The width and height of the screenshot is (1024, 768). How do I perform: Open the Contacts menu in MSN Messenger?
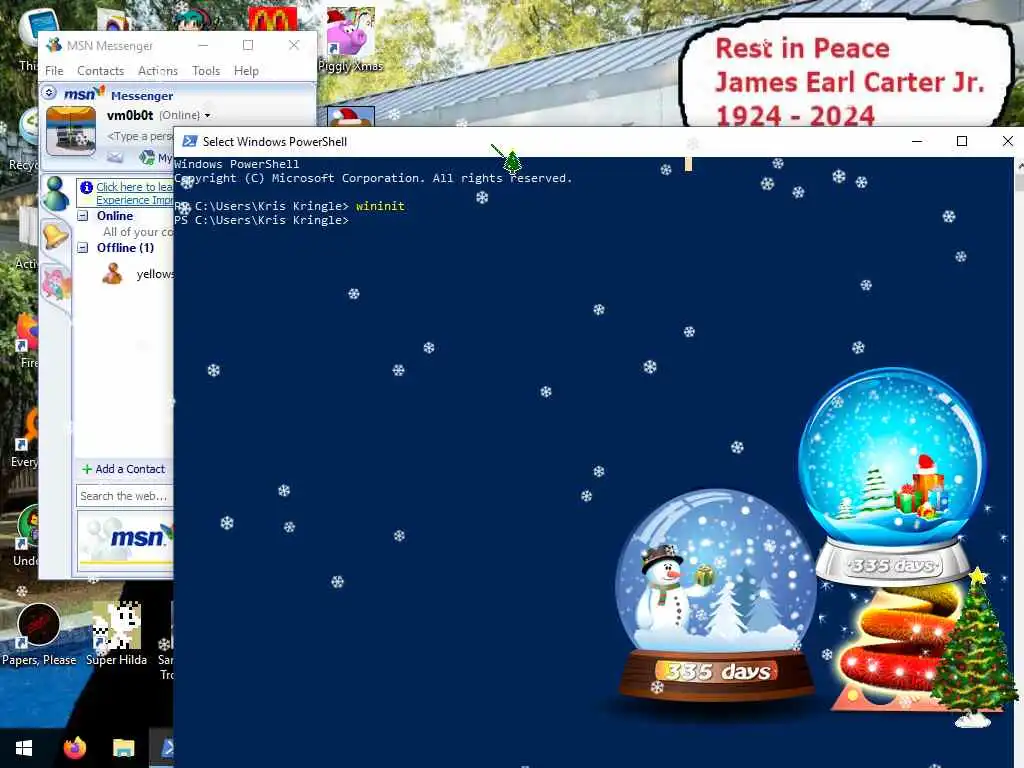[100, 71]
